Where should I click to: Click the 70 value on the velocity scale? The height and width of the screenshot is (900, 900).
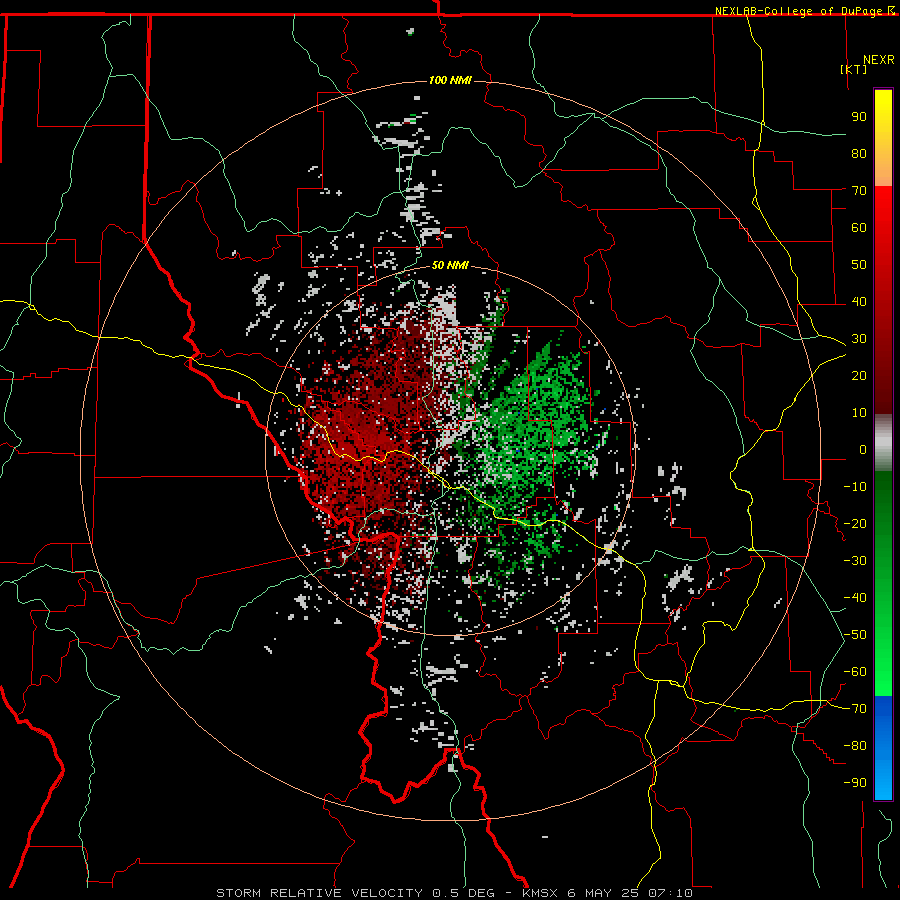pos(859,191)
